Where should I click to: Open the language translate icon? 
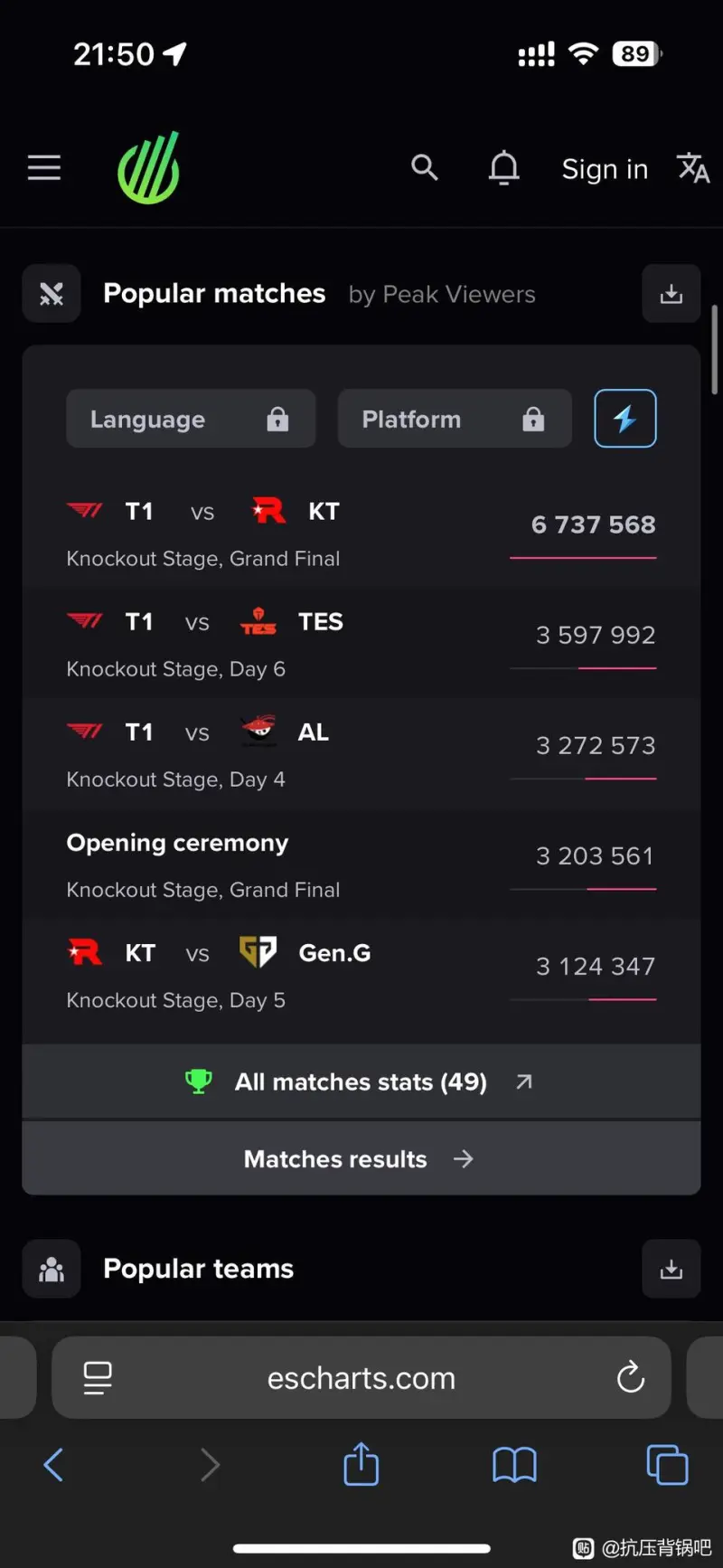(693, 168)
